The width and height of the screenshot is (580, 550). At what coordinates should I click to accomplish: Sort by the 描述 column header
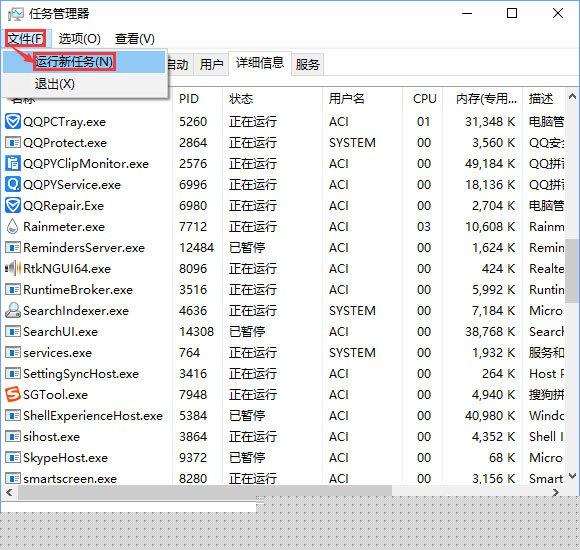(x=543, y=99)
